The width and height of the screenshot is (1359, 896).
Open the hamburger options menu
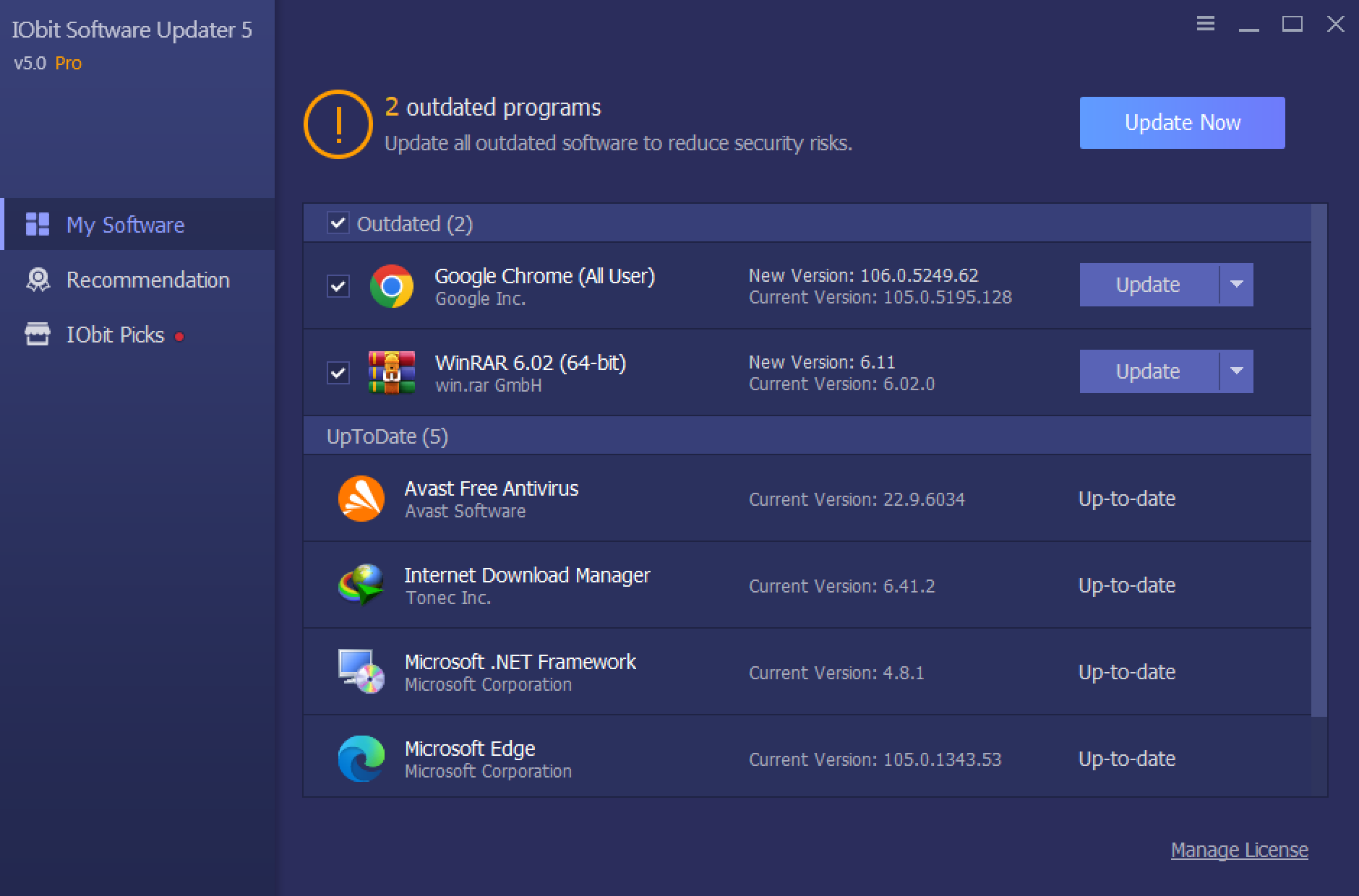pos(1205,24)
